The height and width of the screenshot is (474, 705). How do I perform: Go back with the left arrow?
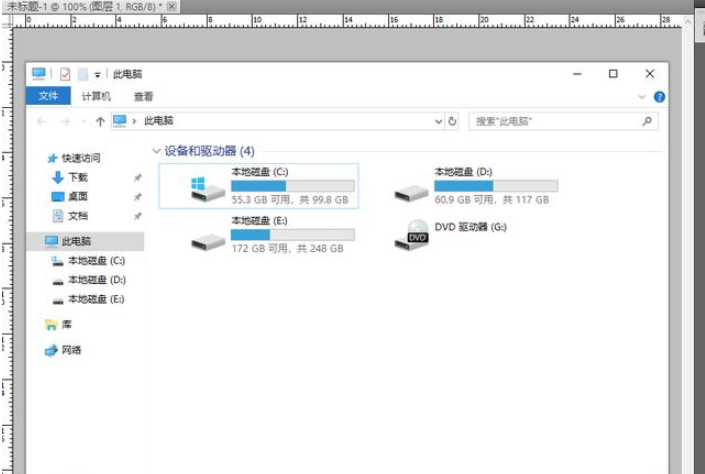click(41, 121)
